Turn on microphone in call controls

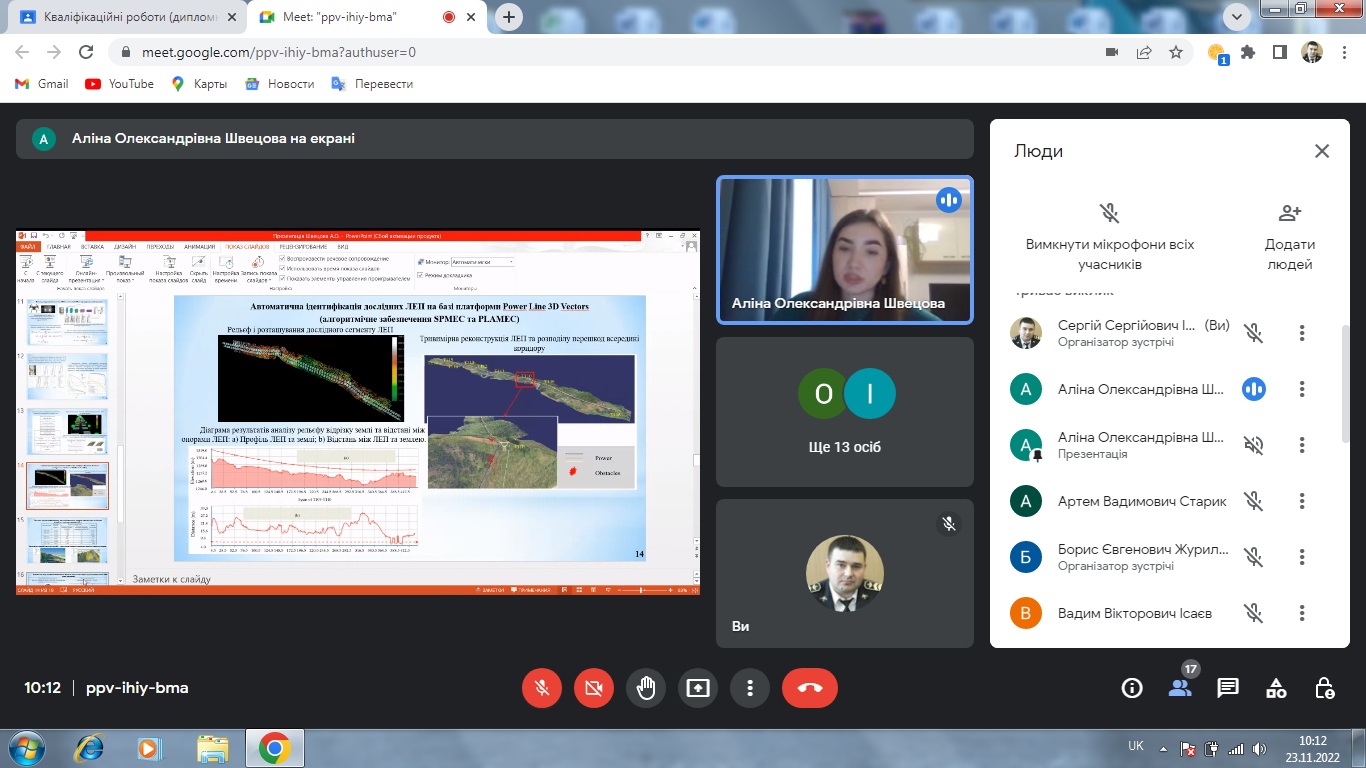pos(542,688)
